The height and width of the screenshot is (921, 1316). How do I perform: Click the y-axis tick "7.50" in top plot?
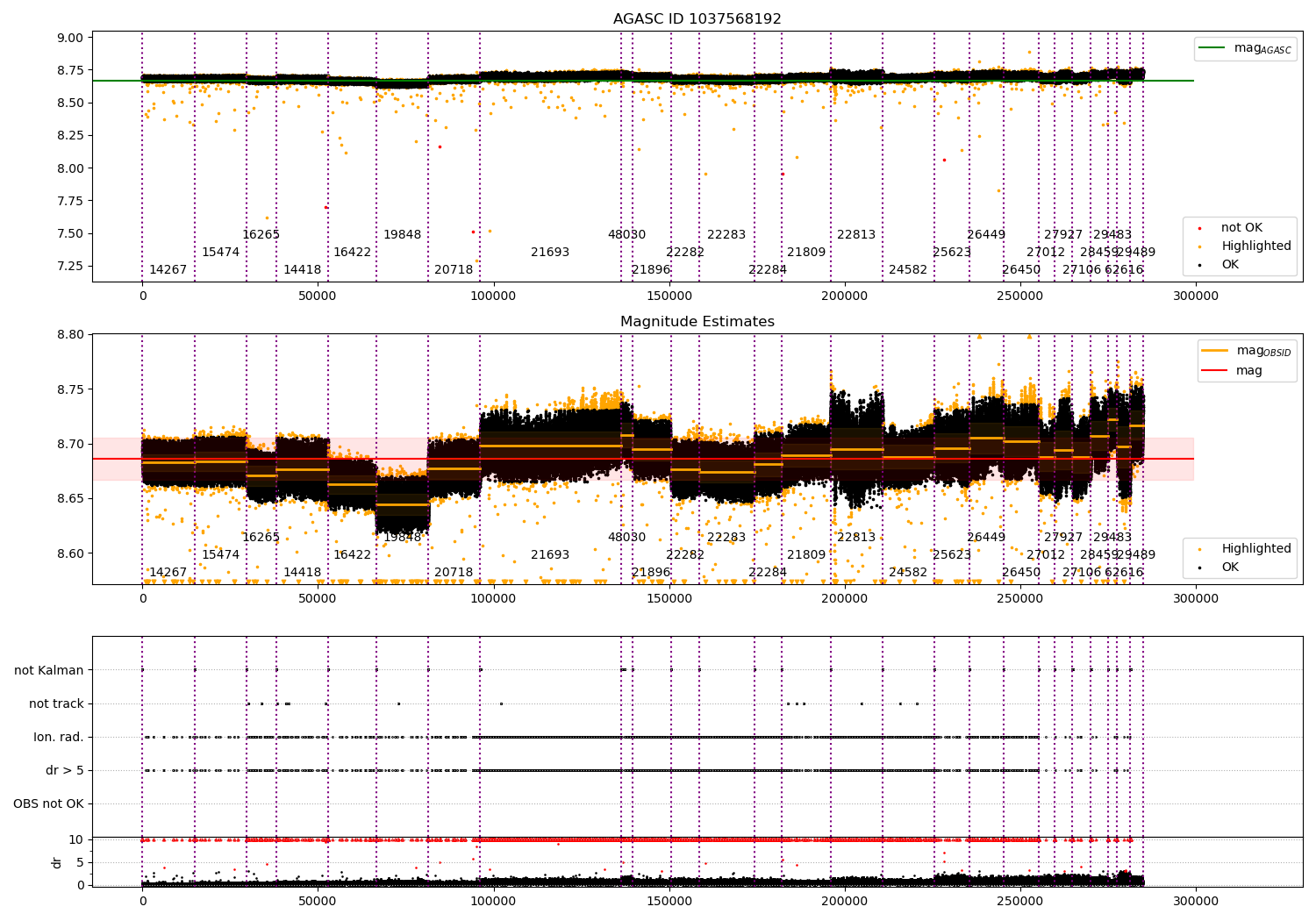coord(70,234)
